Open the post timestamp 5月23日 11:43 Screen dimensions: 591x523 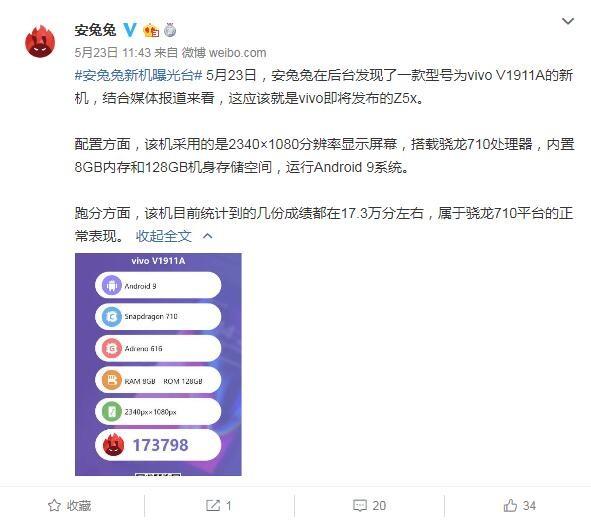pos(113,53)
